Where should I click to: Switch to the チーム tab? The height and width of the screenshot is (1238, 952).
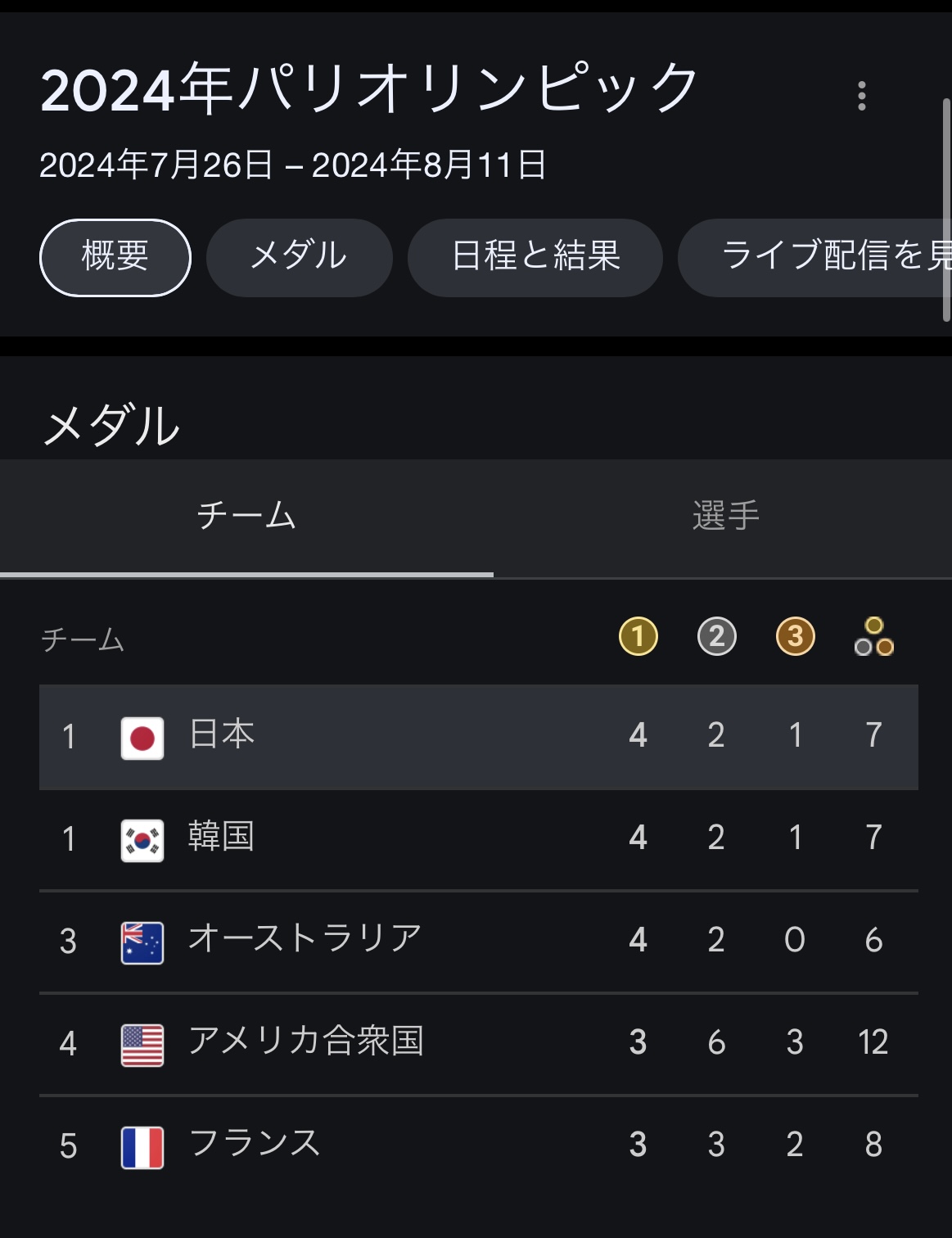point(246,517)
